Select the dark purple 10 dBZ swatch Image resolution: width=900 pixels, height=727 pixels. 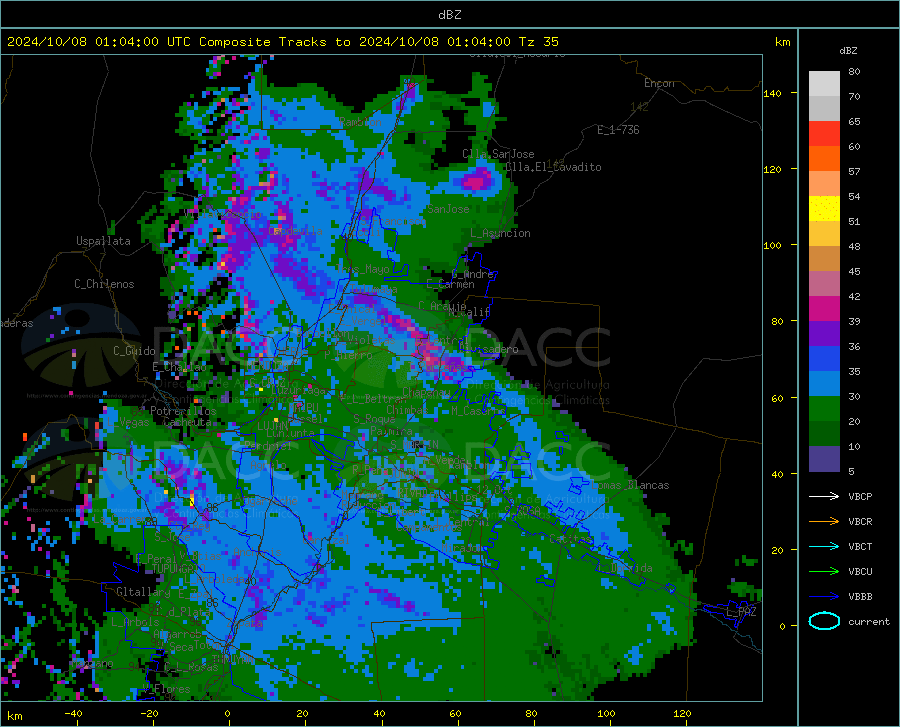click(x=824, y=458)
